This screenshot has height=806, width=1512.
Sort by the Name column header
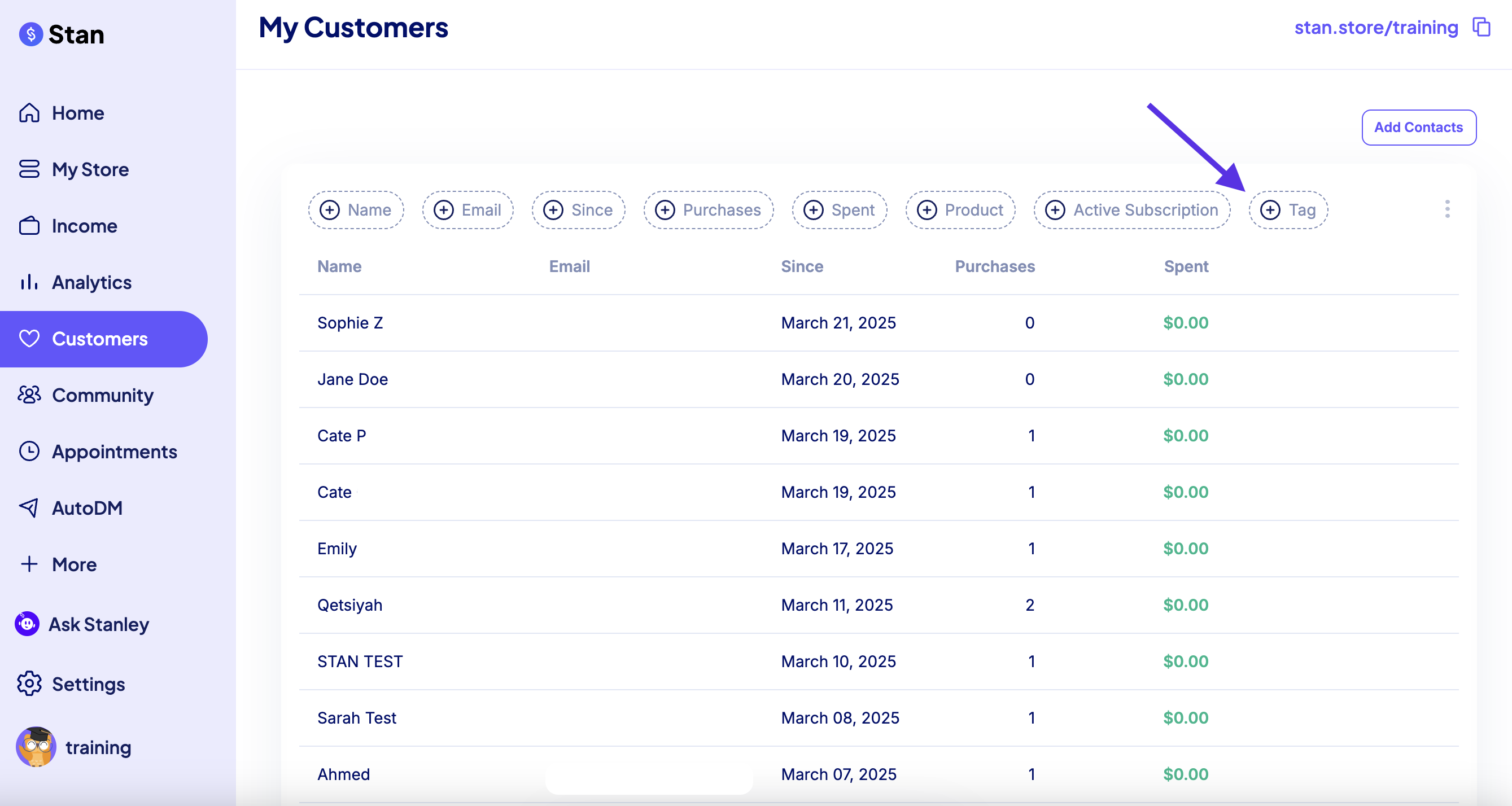click(339, 266)
